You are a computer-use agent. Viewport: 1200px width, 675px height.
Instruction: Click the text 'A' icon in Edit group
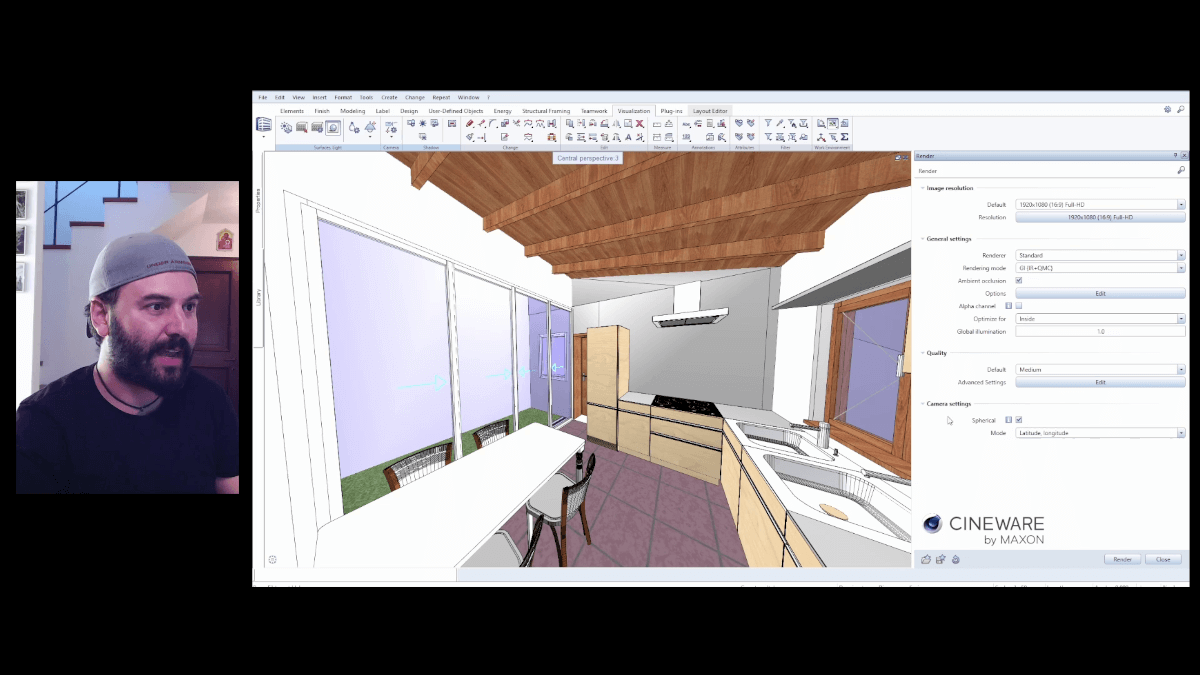point(628,137)
